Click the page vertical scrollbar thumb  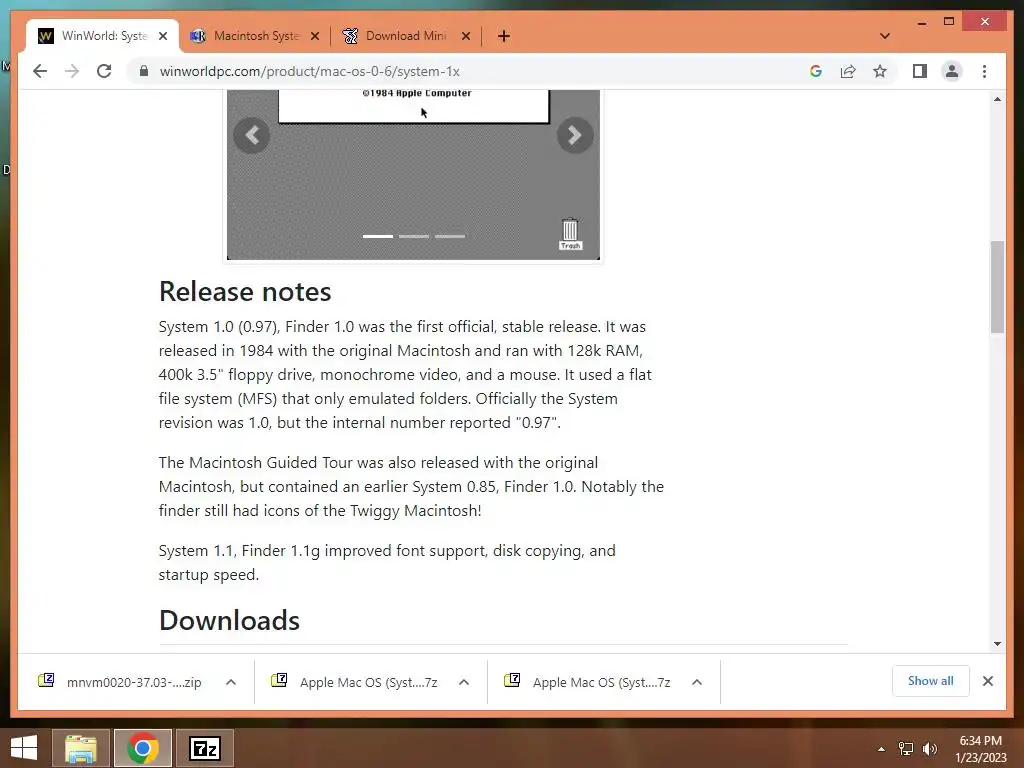click(x=997, y=287)
